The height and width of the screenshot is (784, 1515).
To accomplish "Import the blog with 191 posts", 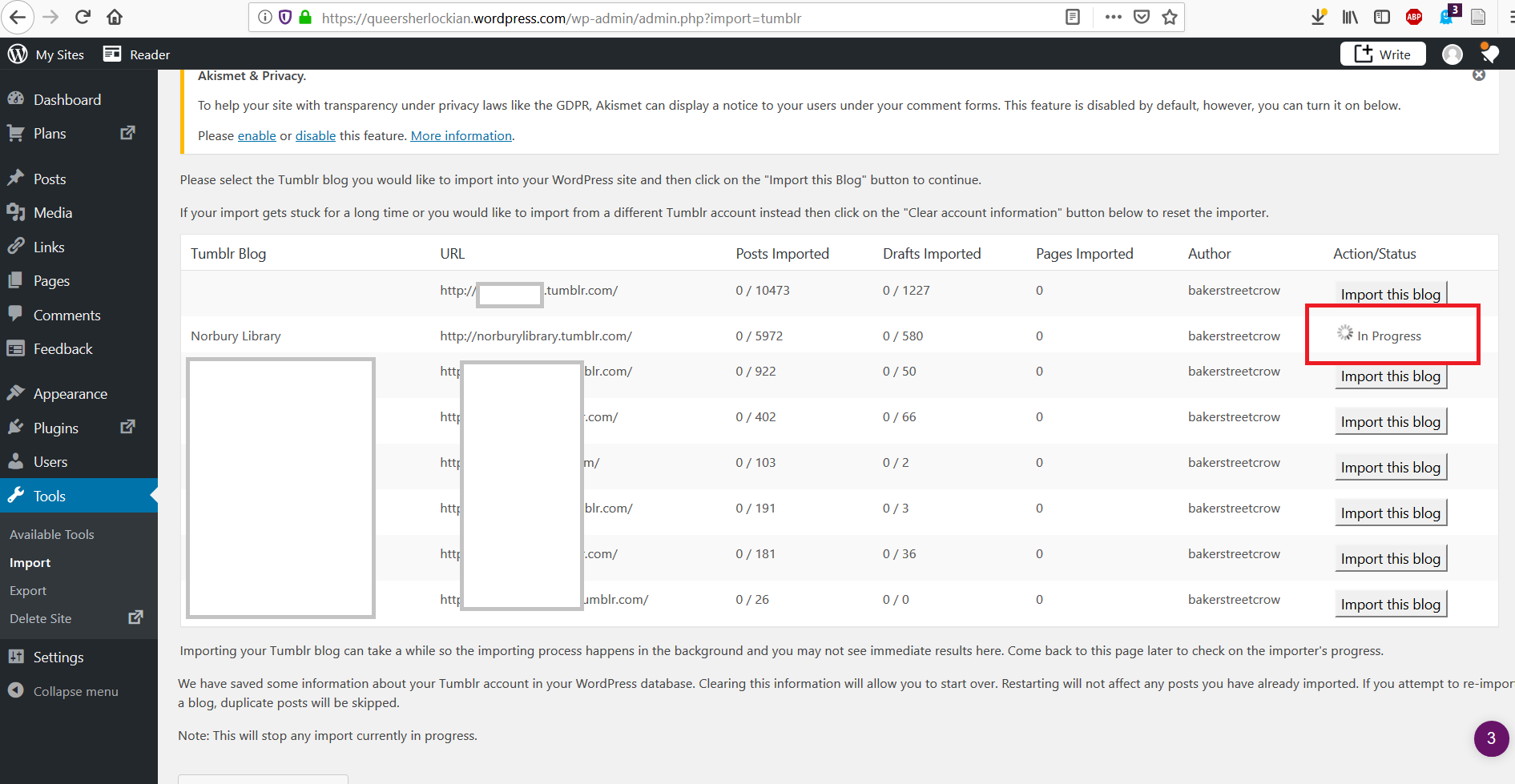I will [1391, 513].
